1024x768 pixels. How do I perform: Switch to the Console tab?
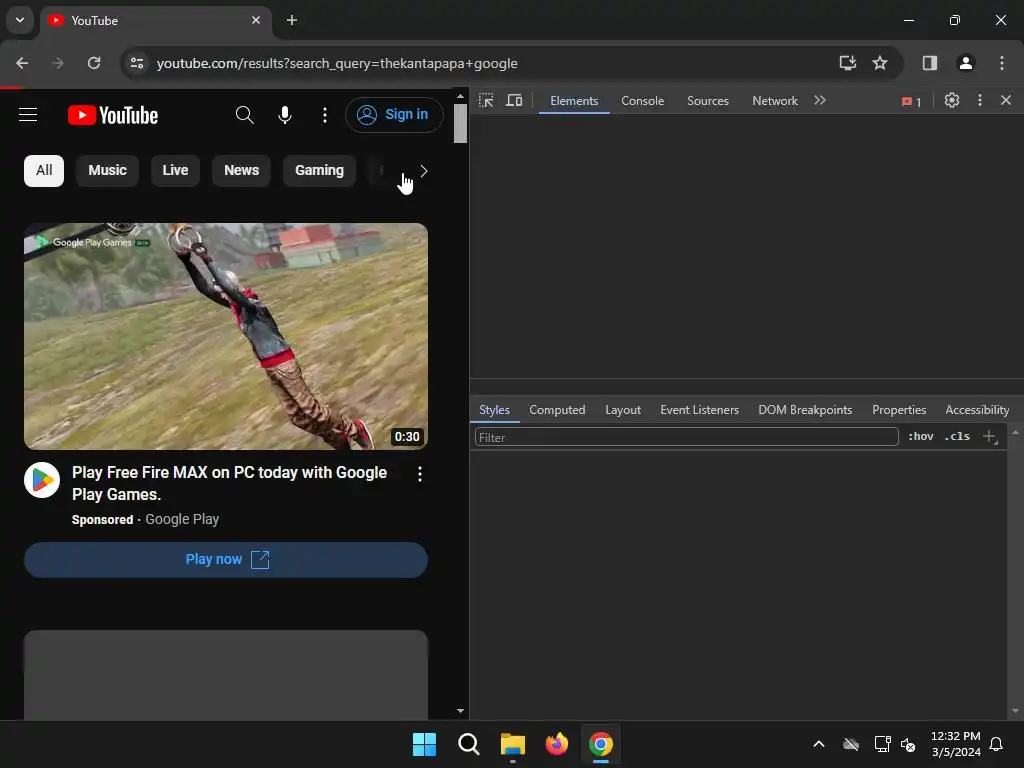(x=643, y=101)
